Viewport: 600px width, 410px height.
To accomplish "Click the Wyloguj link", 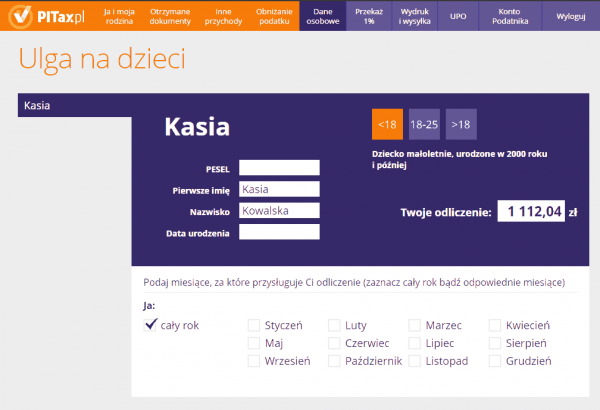I will pyautogui.click(x=571, y=16).
